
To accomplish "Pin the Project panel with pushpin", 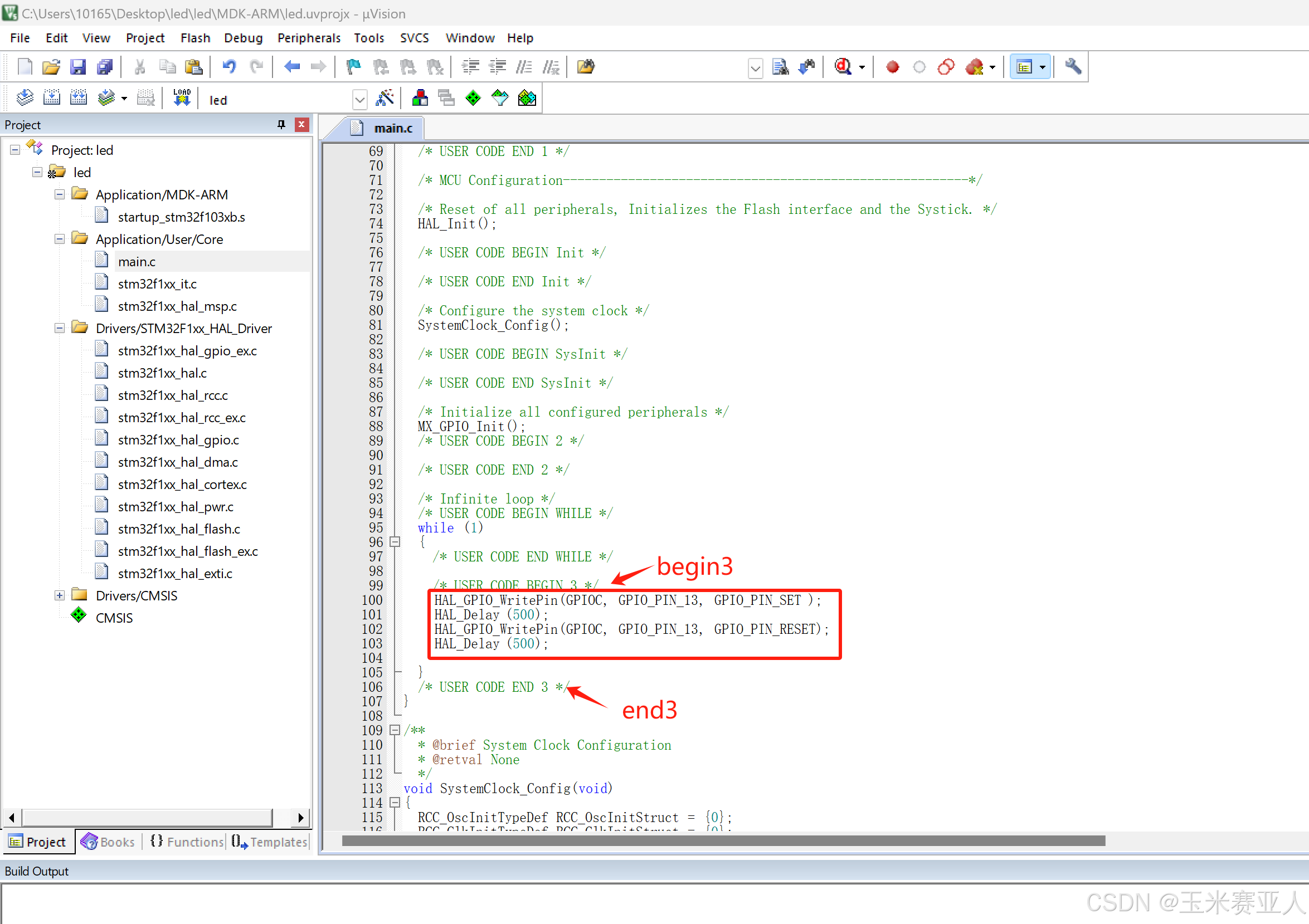I will (281, 125).
